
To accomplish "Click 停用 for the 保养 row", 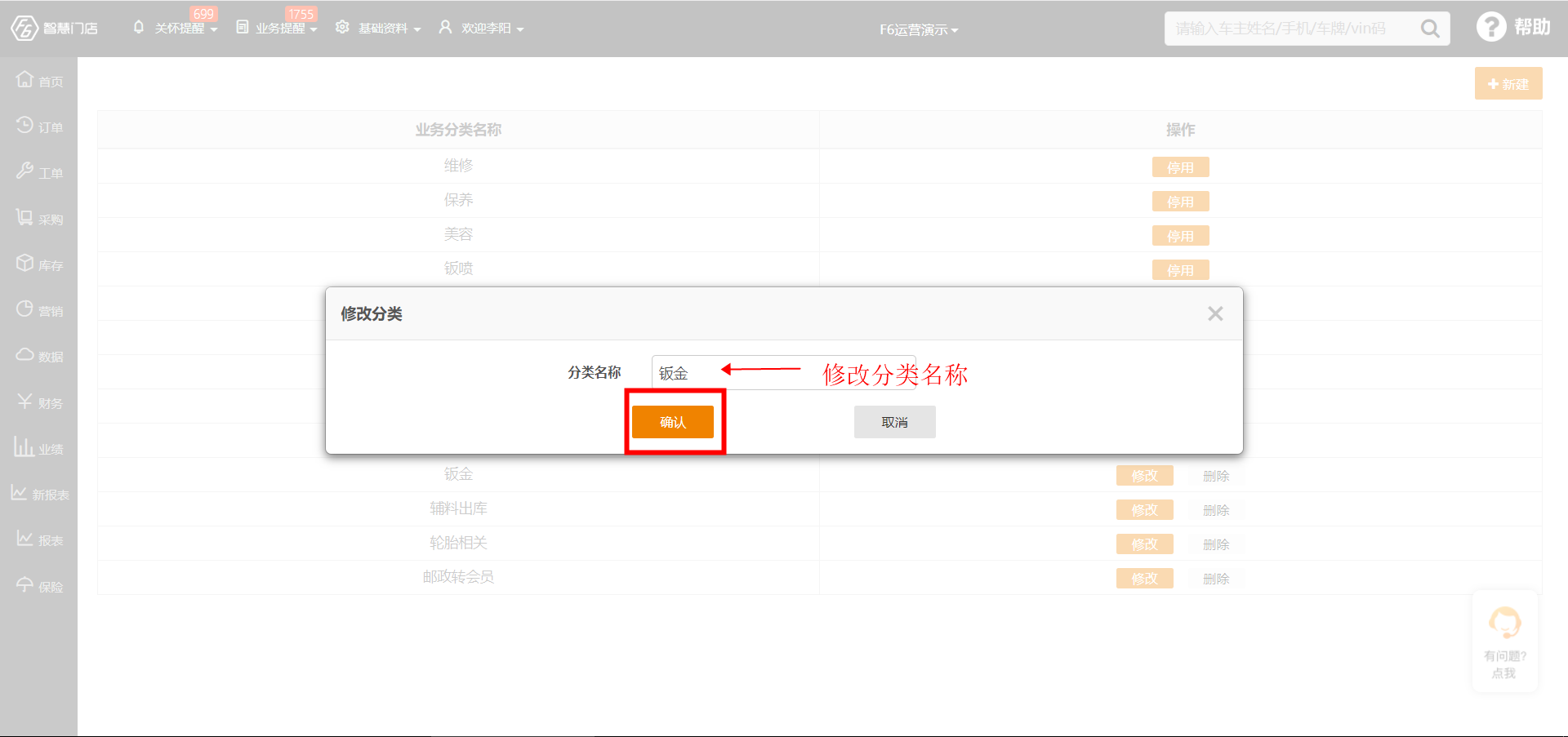I will click(x=1181, y=202).
